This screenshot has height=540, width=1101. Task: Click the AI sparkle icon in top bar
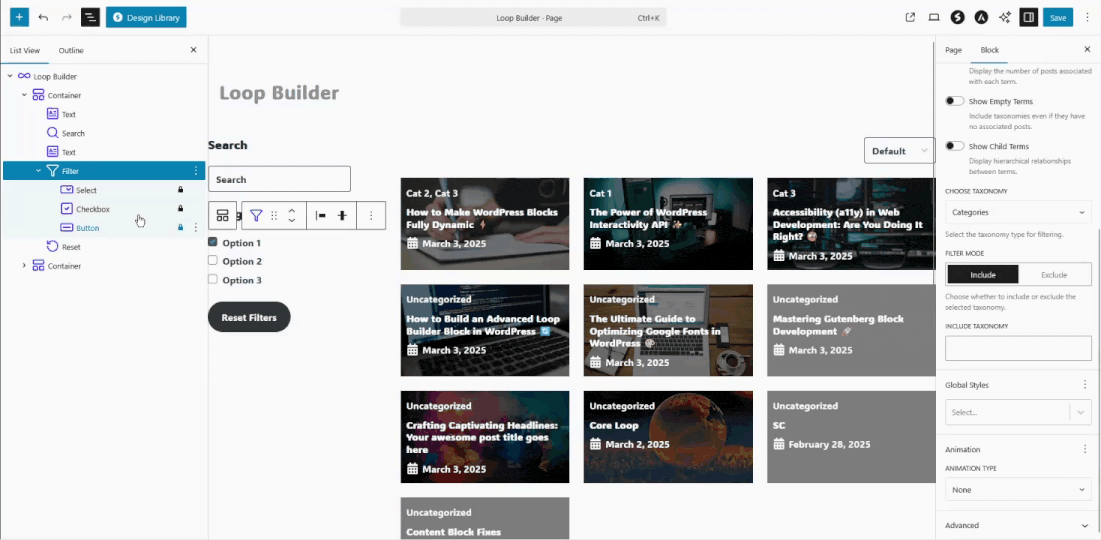(1005, 17)
